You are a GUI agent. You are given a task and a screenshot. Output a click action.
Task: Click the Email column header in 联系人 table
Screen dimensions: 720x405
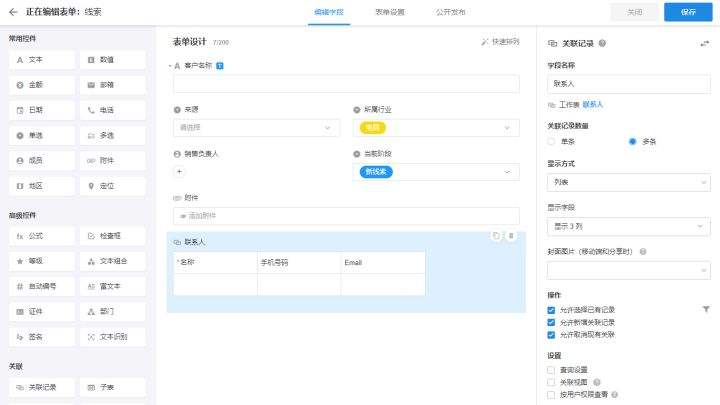tap(383, 263)
